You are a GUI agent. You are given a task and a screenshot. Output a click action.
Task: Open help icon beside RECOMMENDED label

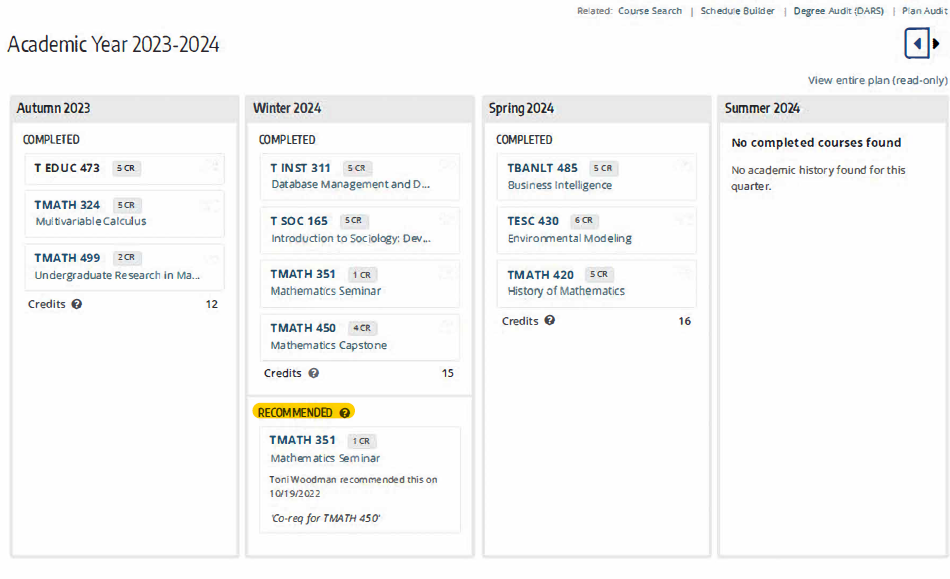(x=344, y=412)
